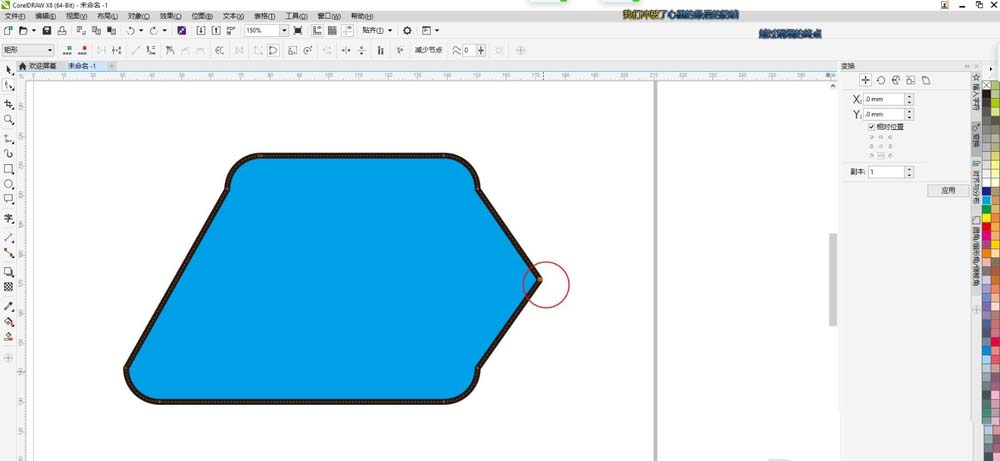Expand the 矩形 selection mode dropdown

coord(28,50)
